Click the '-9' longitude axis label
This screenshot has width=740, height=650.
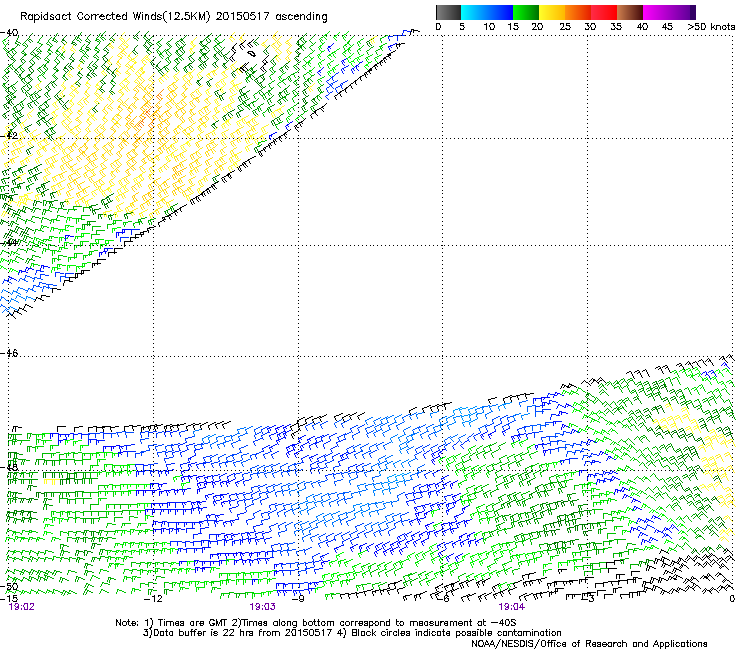point(298,599)
